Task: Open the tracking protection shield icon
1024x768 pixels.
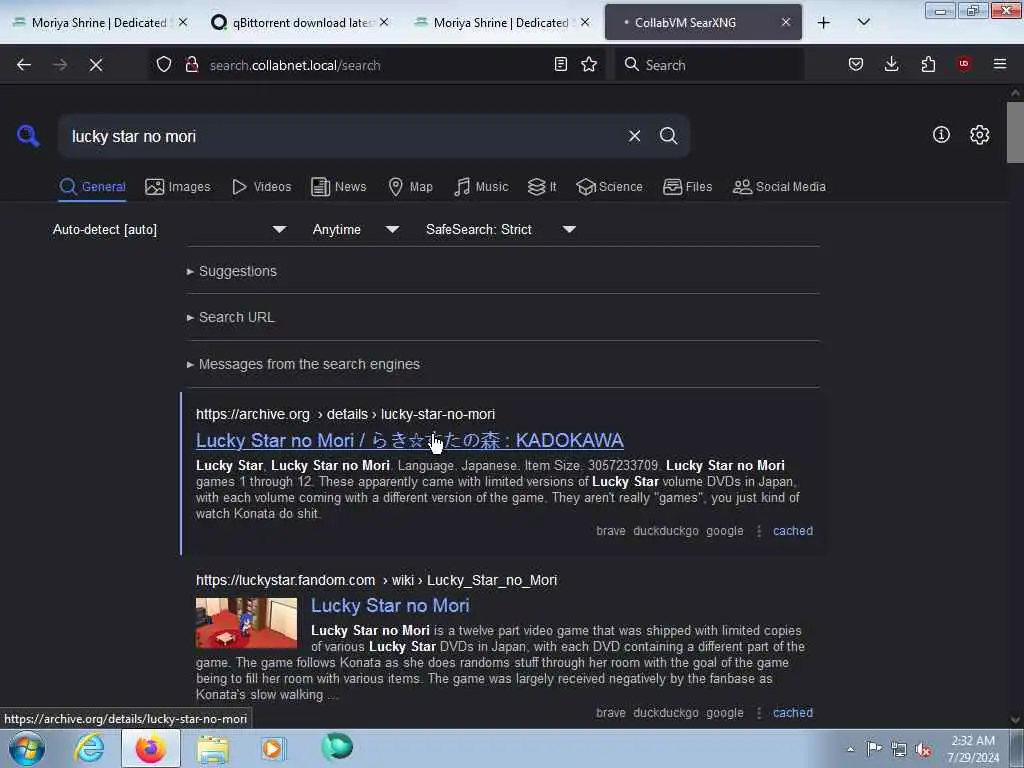Action: pos(164,65)
